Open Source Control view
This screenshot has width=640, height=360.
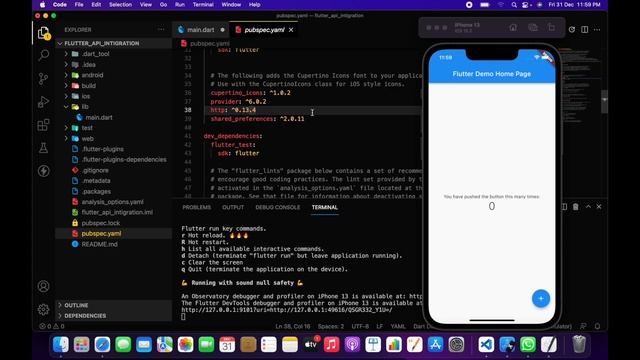tap(44, 78)
